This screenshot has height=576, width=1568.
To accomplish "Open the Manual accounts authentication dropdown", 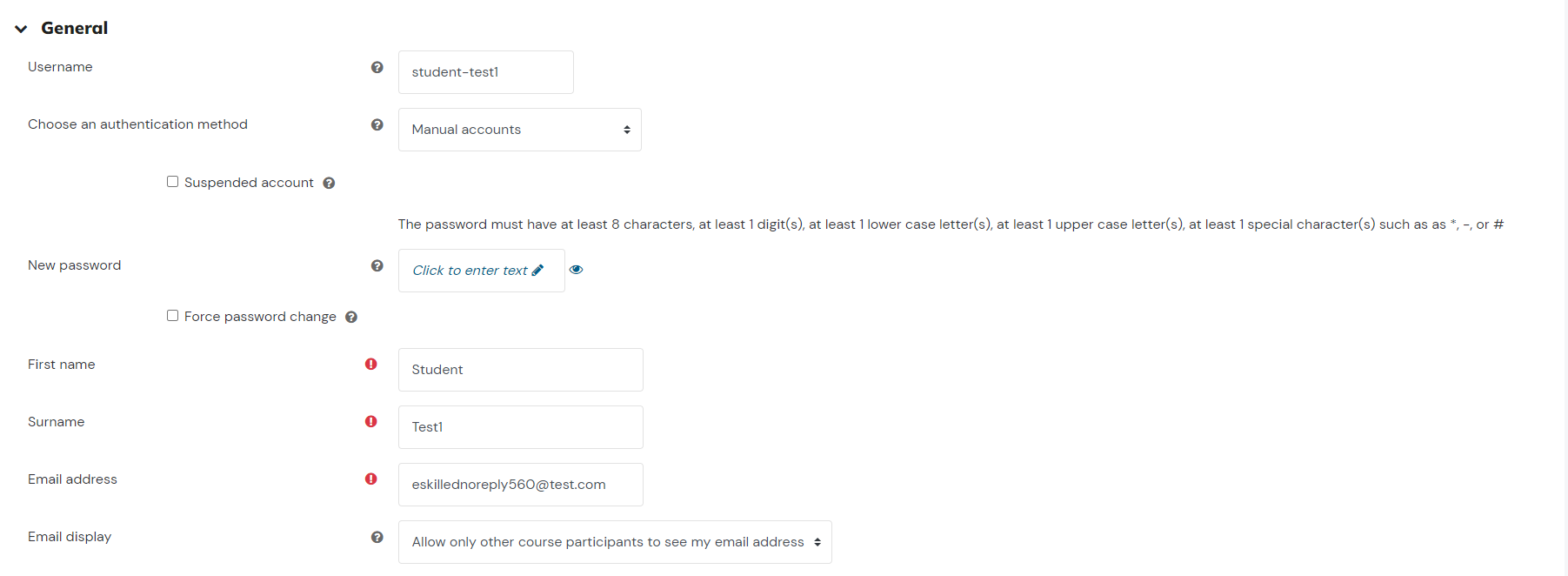I will click(x=520, y=130).
